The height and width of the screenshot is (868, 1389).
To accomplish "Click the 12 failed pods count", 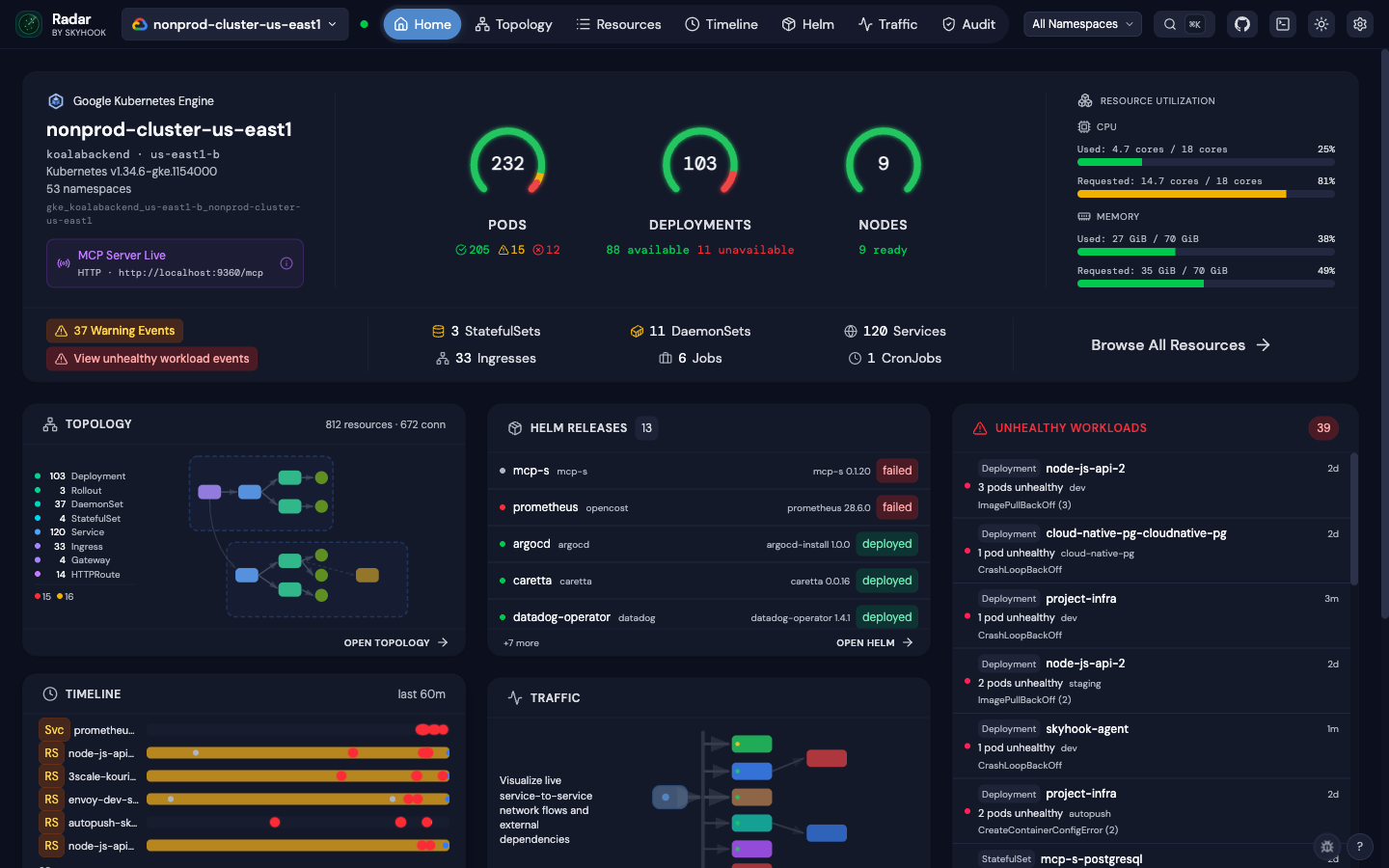I will coord(546,250).
